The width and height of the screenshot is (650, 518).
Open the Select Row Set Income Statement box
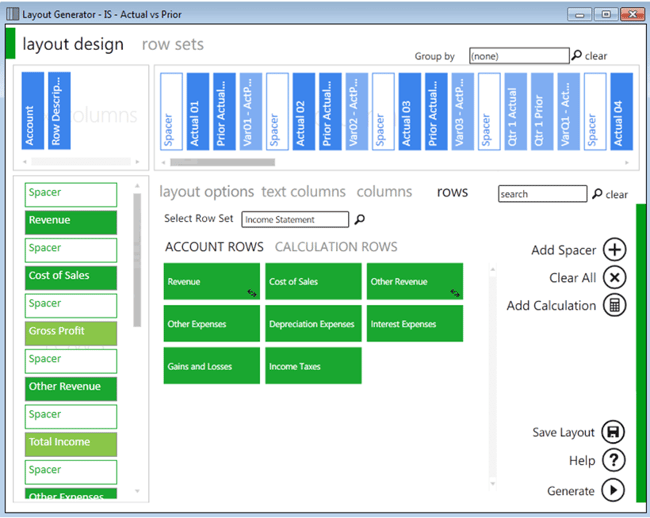295,219
